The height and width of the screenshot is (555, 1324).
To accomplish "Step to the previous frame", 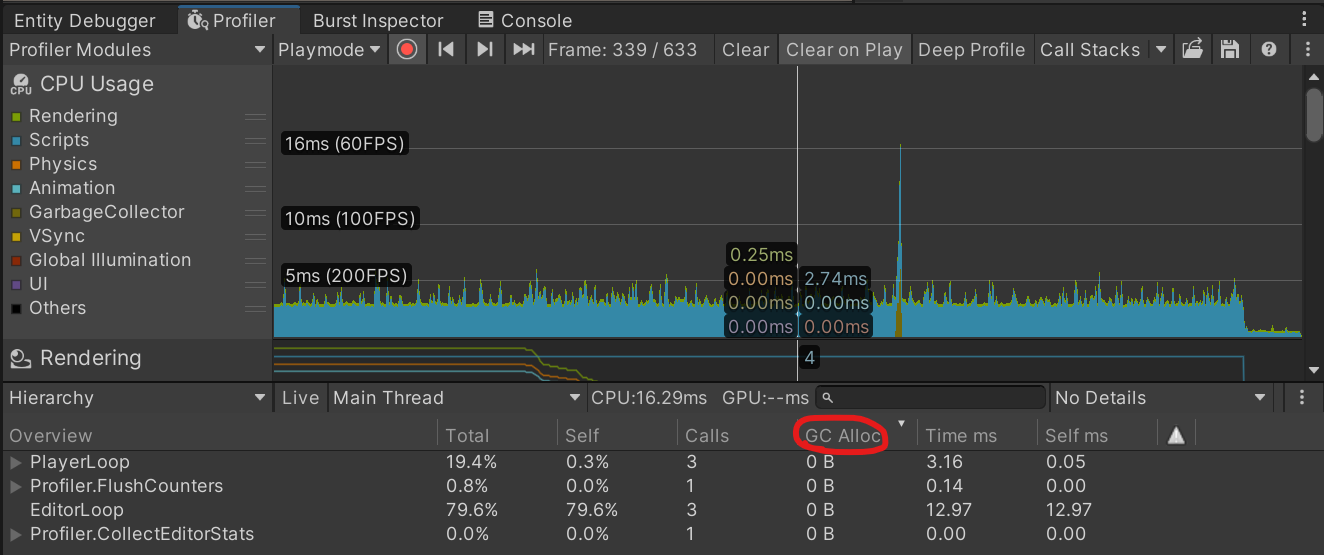I will (447, 50).
